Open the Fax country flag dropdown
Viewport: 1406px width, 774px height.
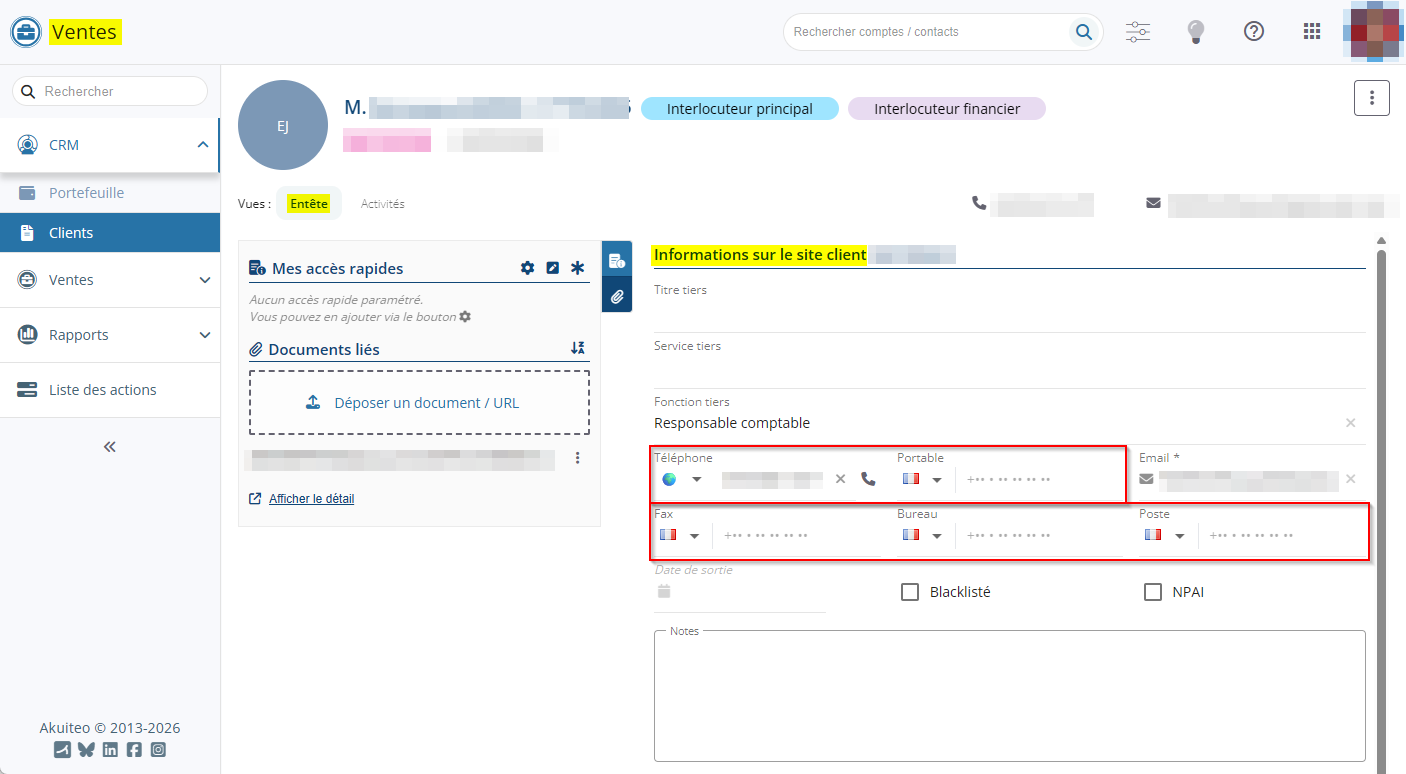680,536
